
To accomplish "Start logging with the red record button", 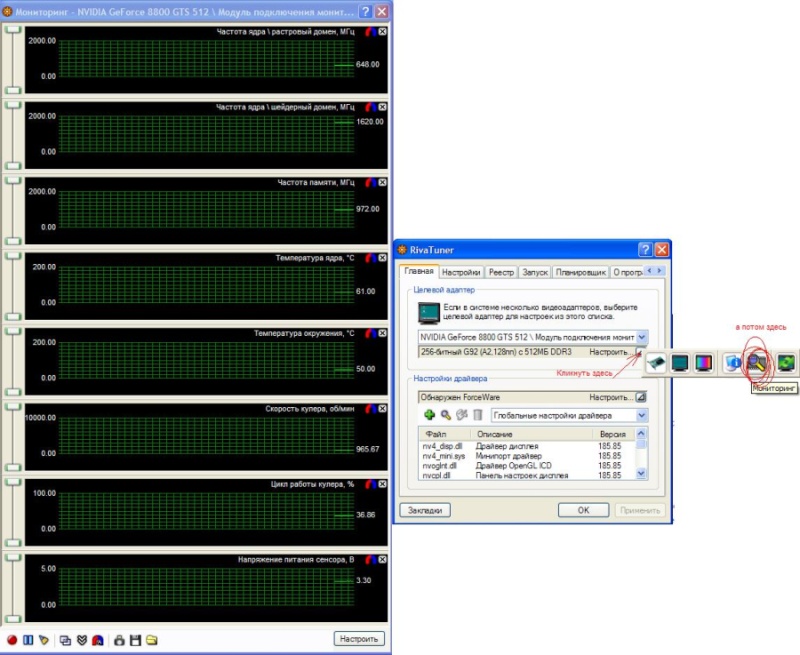I will pos(12,640).
